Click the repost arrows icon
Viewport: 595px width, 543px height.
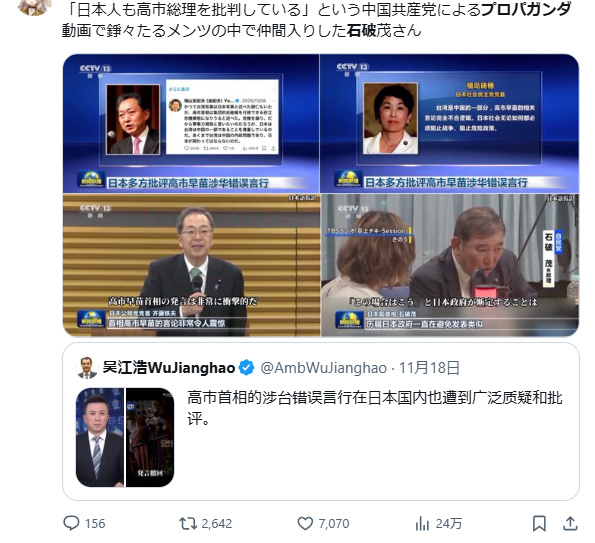(188, 524)
